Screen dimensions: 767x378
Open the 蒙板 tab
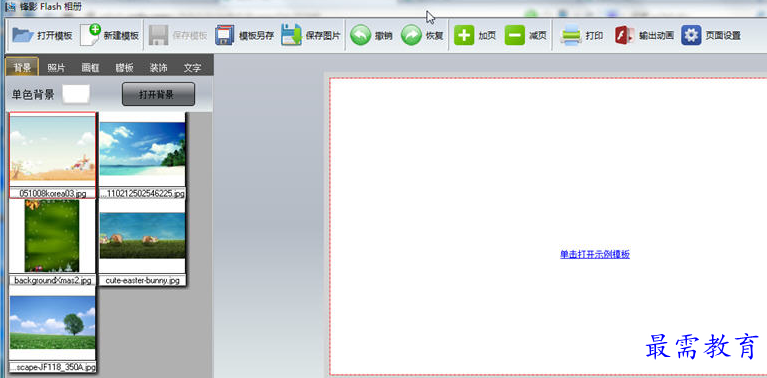click(x=124, y=67)
